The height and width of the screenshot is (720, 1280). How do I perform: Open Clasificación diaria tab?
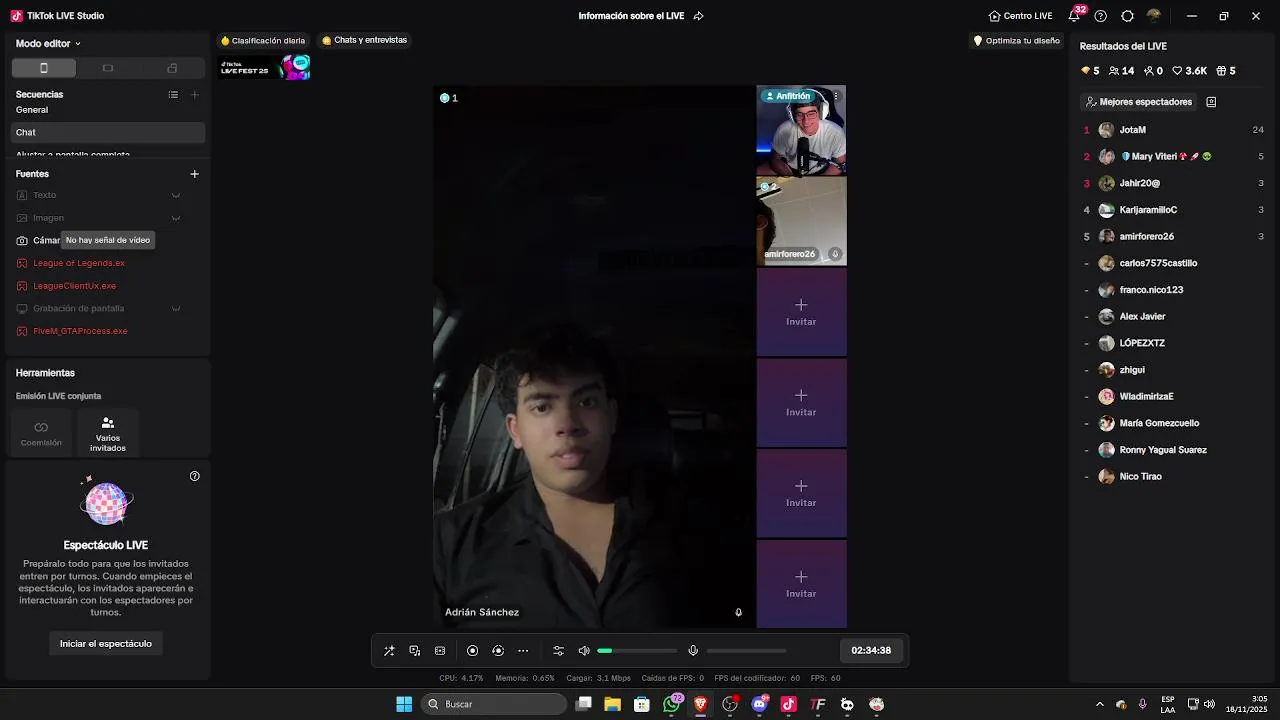point(263,41)
